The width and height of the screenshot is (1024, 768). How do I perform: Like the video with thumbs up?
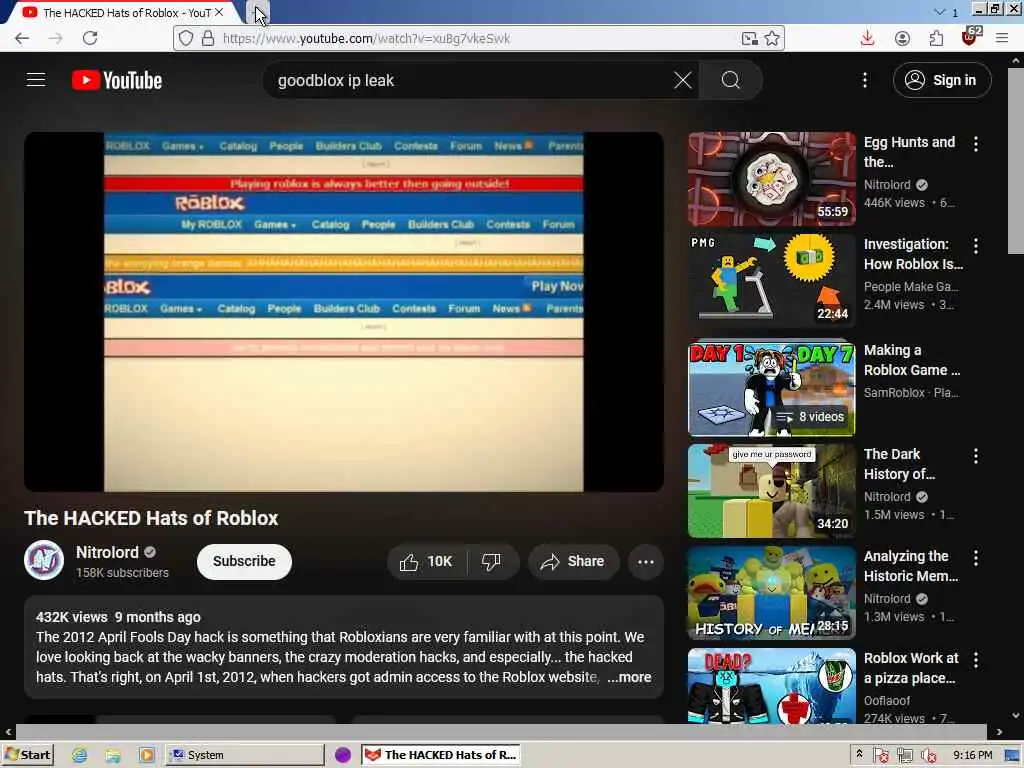pos(426,562)
